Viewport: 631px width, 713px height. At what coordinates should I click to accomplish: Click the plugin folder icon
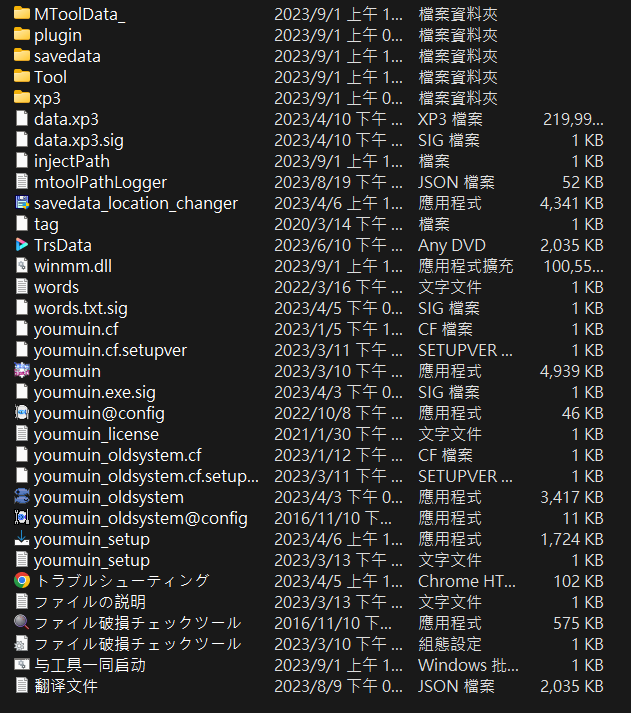22,34
